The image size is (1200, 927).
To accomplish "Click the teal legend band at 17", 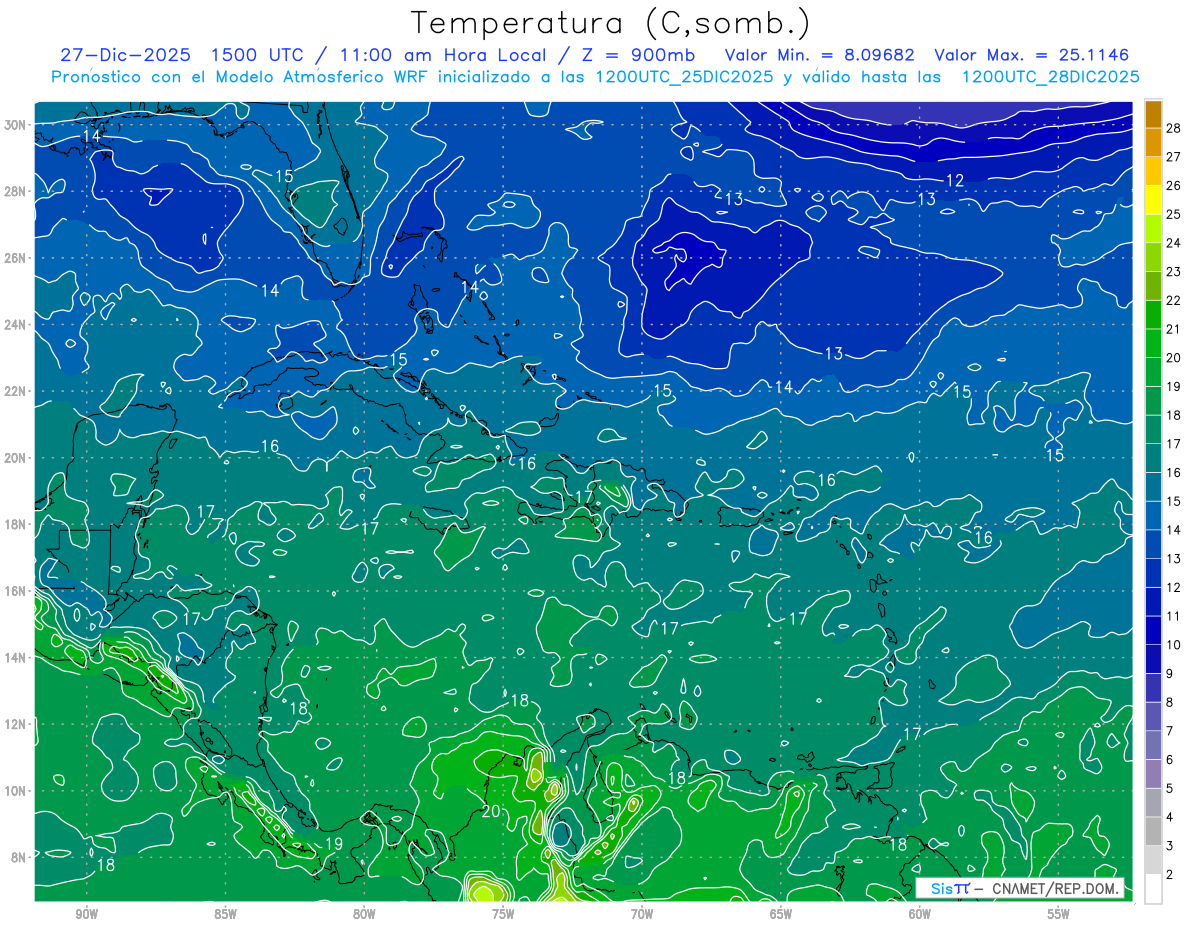I will coord(1153,430).
